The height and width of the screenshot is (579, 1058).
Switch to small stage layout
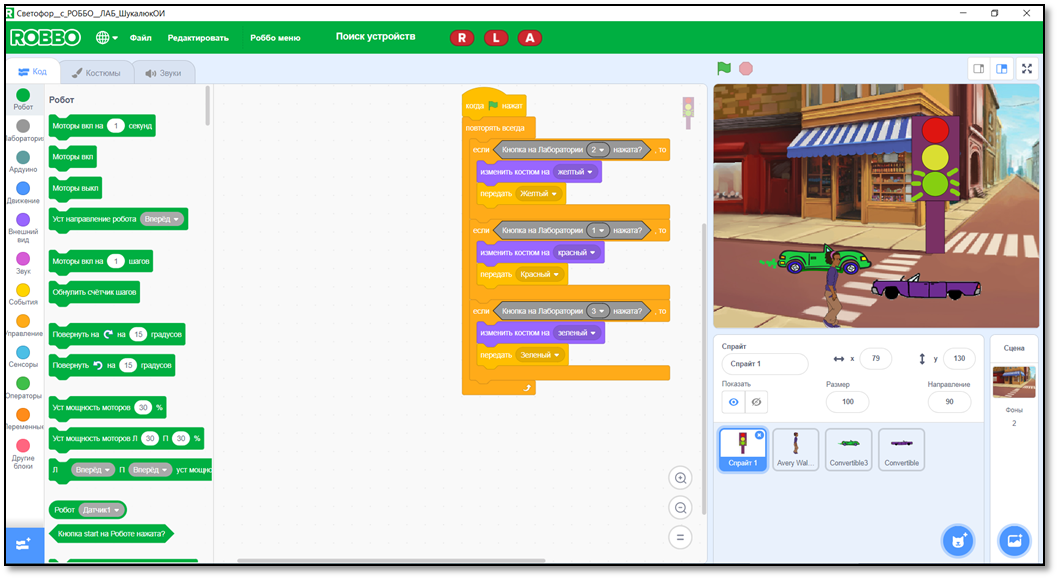point(979,69)
